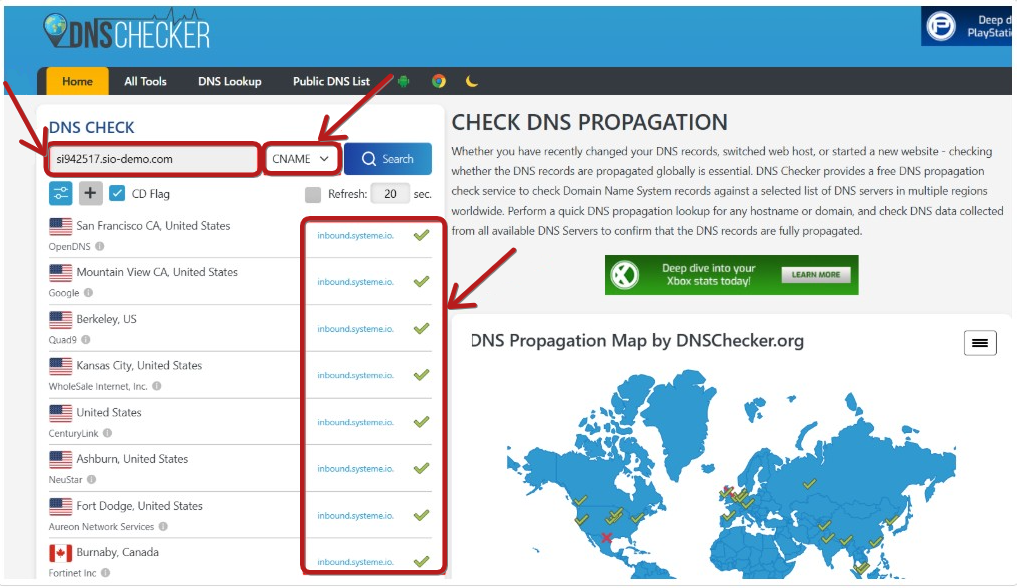Image resolution: width=1017 pixels, height=588 pixels.
Task: Click the Home tab
Action: pyautogui.click(x=77, y=82)
